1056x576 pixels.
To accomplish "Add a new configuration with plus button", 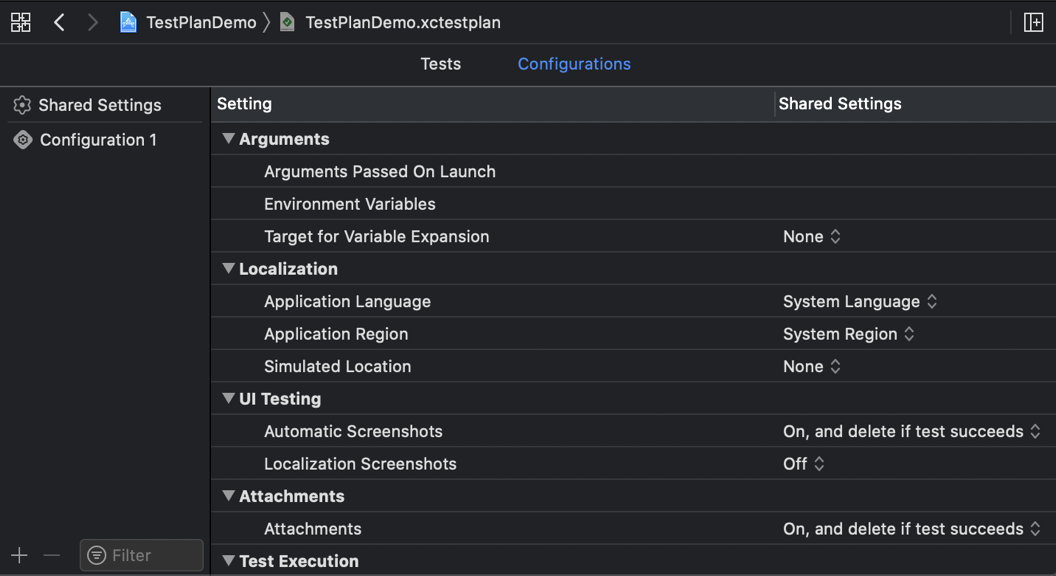I will [20, 555].
